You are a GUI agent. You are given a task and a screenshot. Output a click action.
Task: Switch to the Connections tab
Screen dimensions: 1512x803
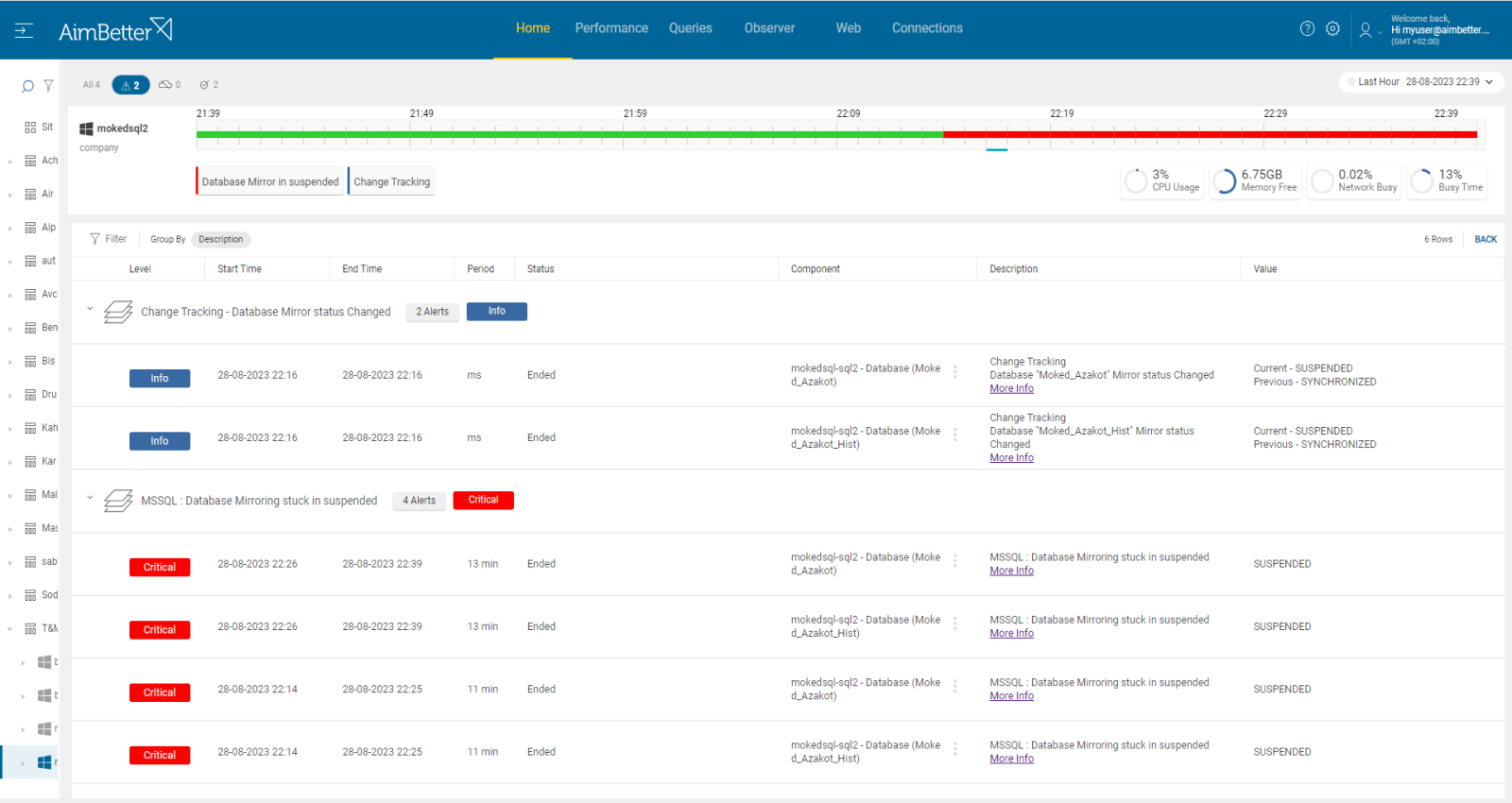point(927,28)
